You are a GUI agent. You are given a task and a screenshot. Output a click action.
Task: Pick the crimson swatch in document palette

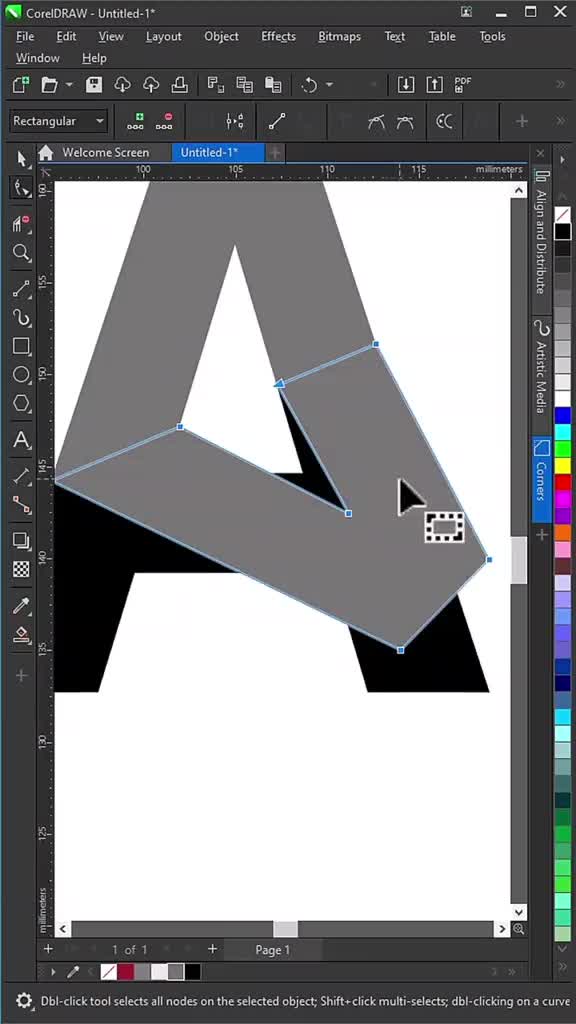coord(125,972)
